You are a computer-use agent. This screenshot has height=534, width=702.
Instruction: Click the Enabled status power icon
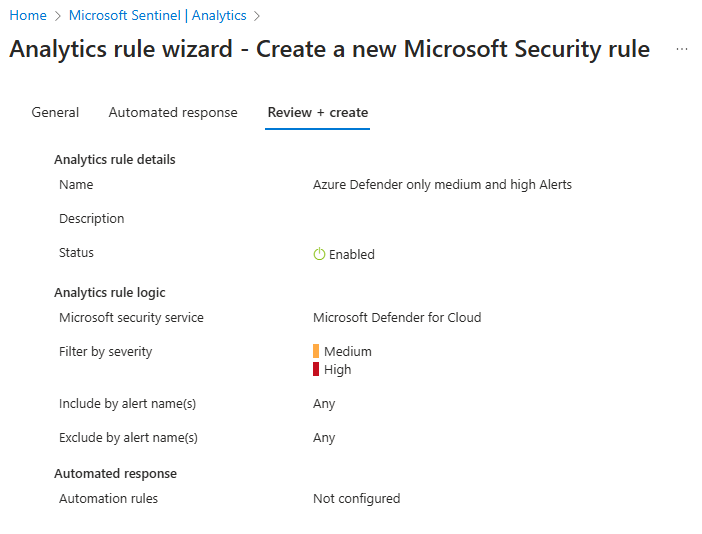tap(319, 255)
